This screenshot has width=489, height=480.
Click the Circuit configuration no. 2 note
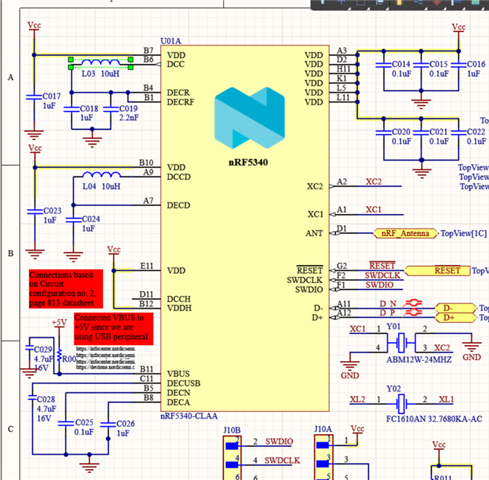(x=66, y=289)
